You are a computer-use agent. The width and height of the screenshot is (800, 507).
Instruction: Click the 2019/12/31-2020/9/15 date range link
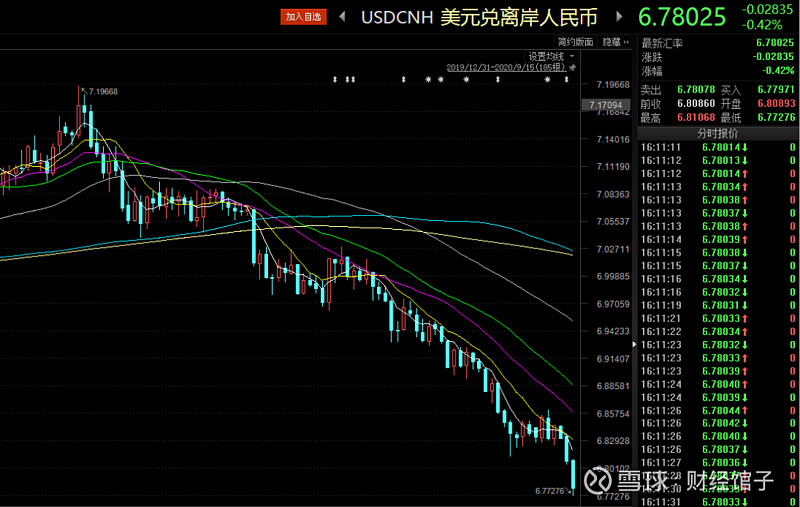pos(506,67)
